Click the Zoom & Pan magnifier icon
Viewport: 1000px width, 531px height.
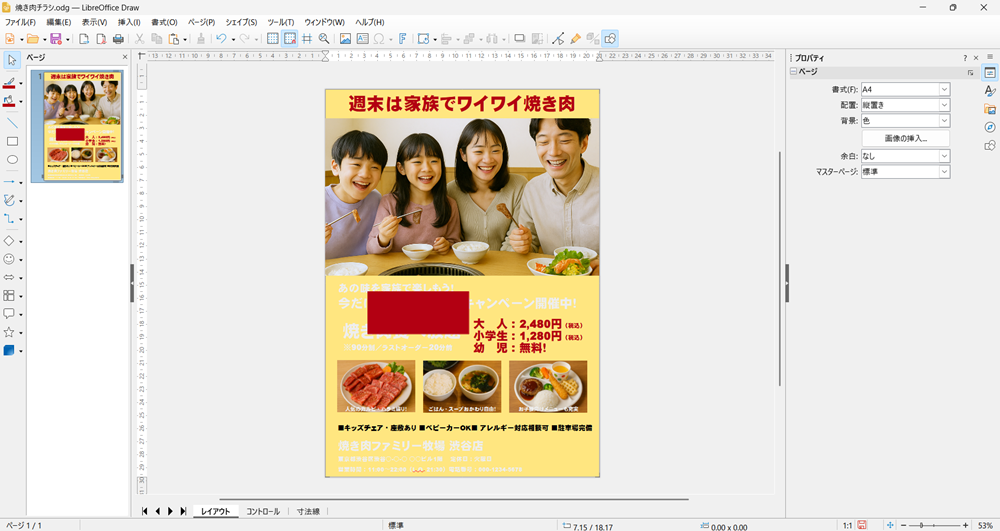(x=324, y=39)
